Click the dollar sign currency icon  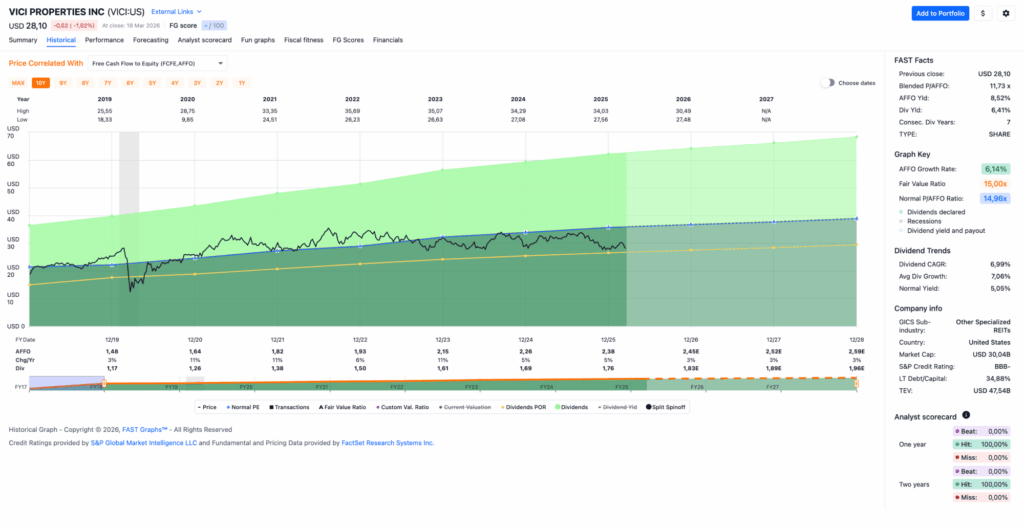[984, 13]
